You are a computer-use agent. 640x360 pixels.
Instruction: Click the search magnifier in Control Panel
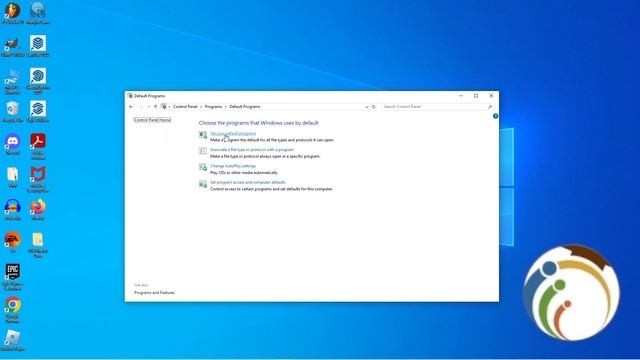pyautogui.click(x=490, y=107)
